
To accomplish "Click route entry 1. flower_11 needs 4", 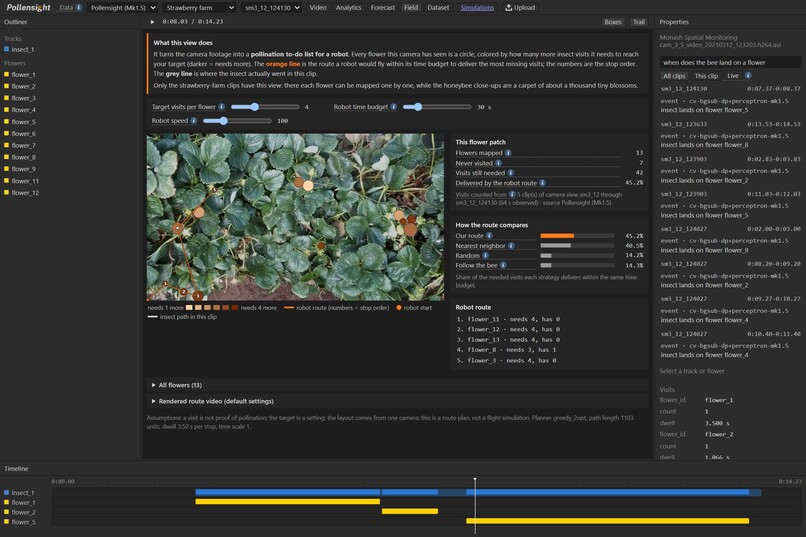I will pos(508,319).
